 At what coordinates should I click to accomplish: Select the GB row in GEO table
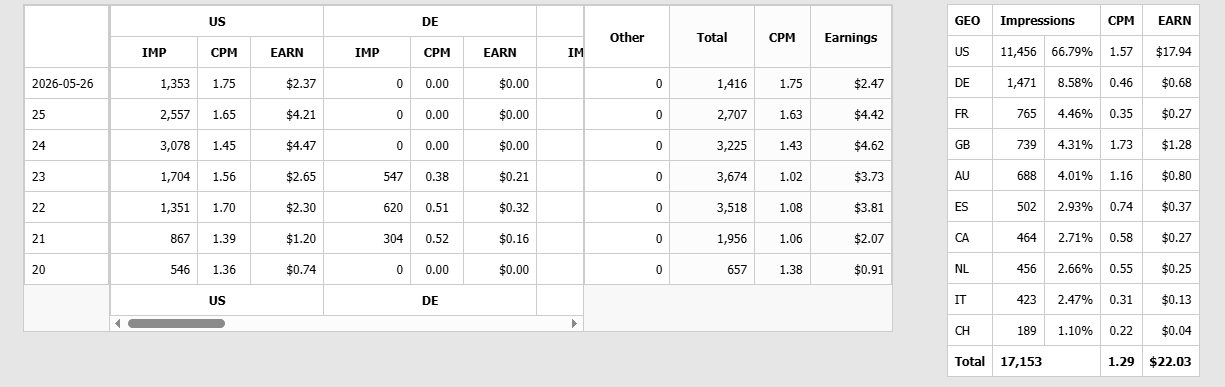(1073, 145)
